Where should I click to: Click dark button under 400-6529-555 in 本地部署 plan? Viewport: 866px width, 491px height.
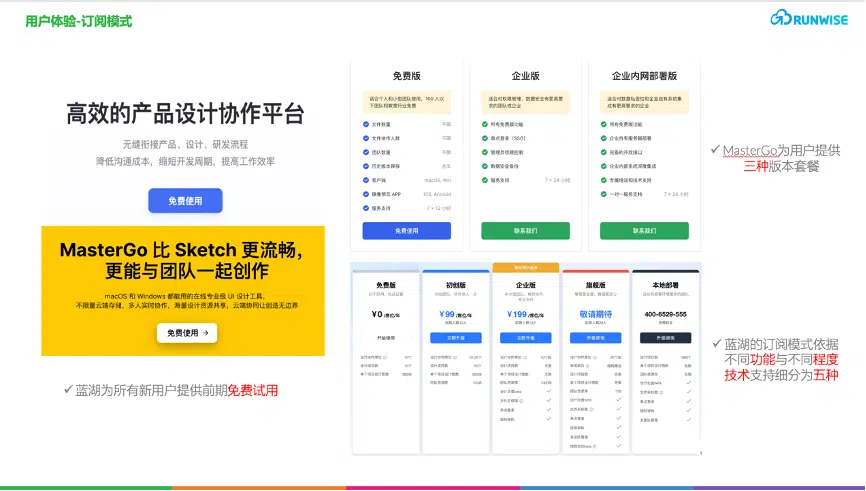pos(666,337)
